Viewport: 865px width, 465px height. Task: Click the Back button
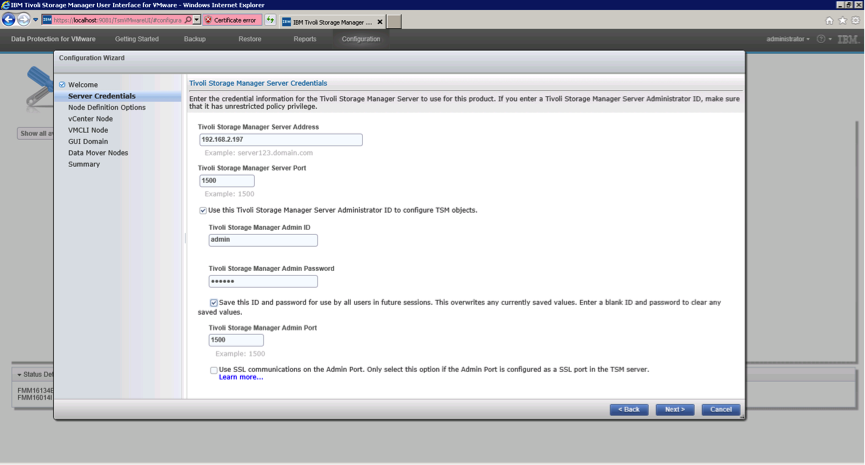[x=629, y=410]
